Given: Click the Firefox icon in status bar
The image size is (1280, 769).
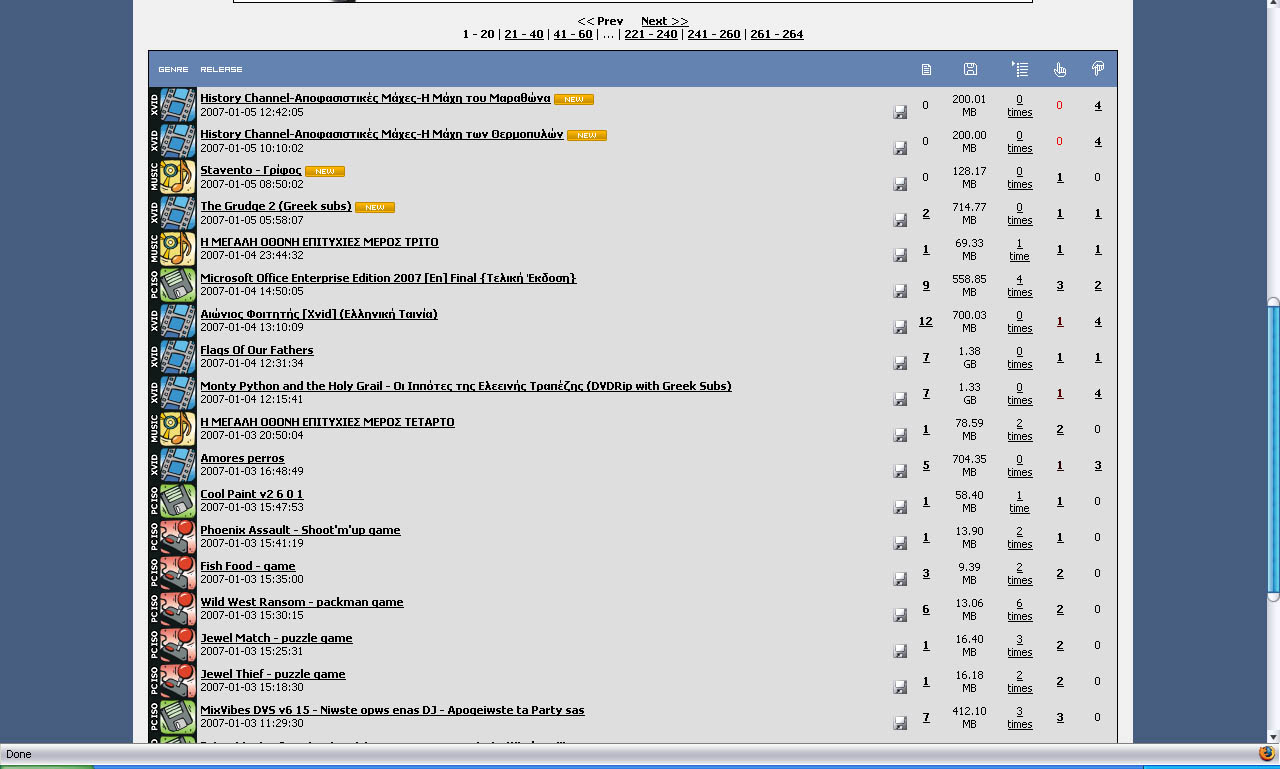Looking at the screenshot, I should 1267,753.
